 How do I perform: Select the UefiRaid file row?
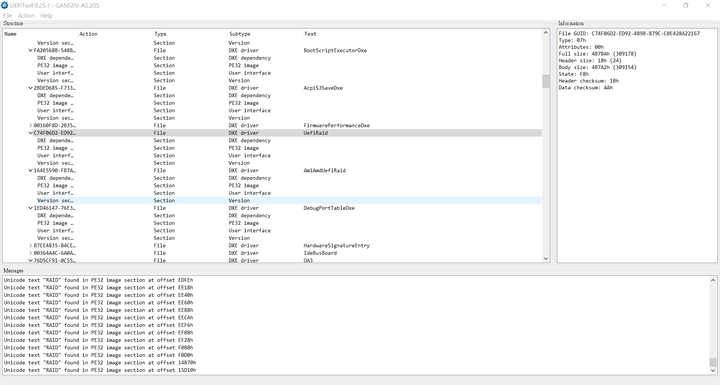(x=272, y=133)
